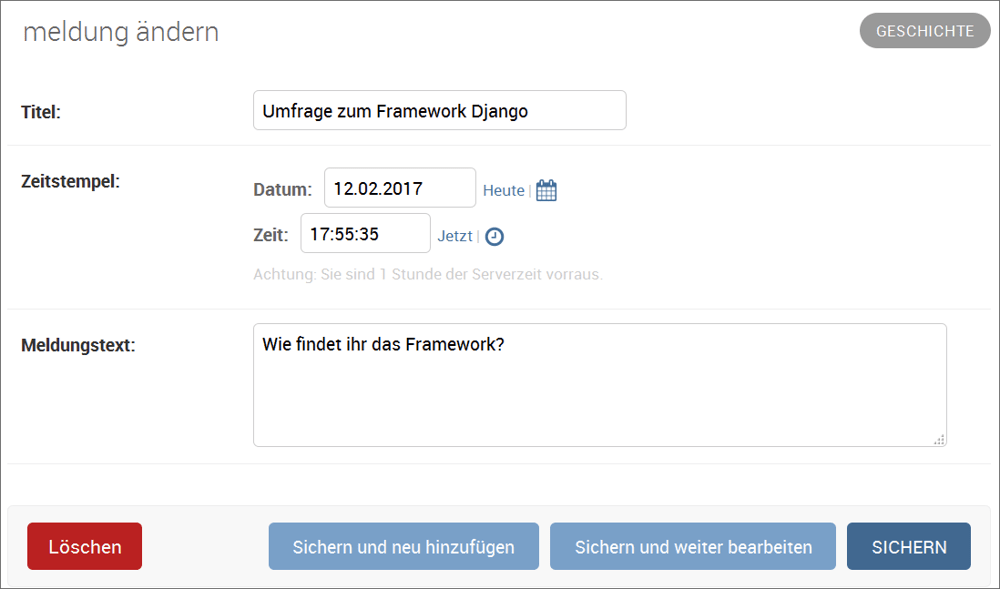Image resolution: width=1000 pixels, height=589 pixels.
Task: Click the Titel field label
Action: click(41, 112)
